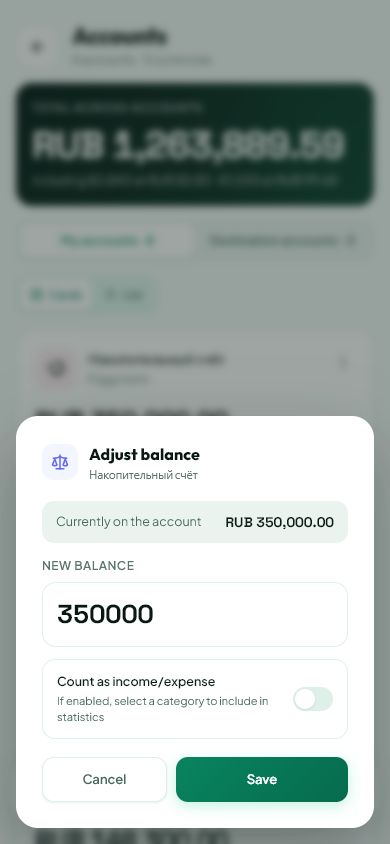Click the scales icon beside Adjust balance
The image size is (390, 844).
coord(60,462)
